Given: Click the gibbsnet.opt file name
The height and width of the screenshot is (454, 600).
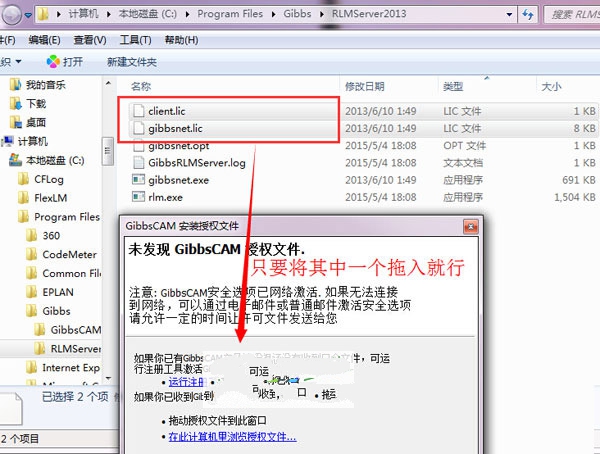Looking at the screenshot, I should [x=179, y=146].
